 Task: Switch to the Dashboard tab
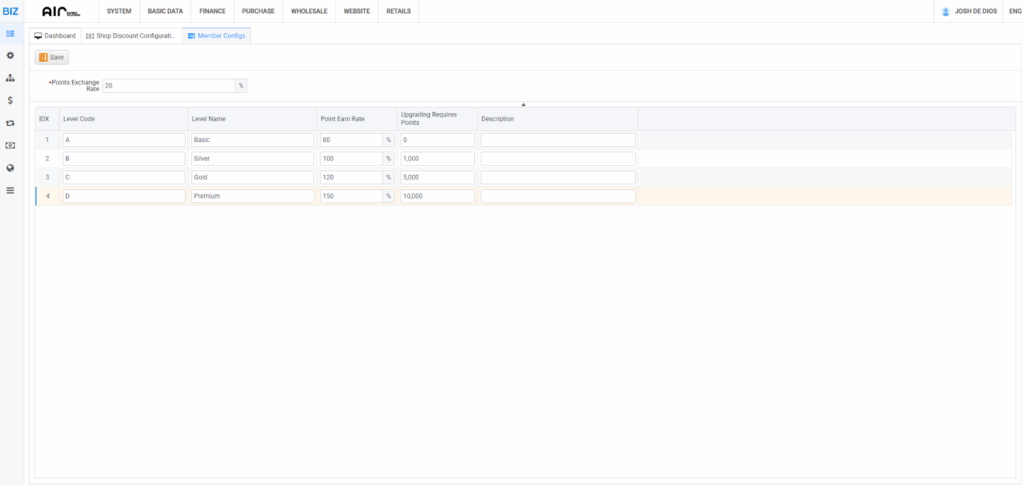tap(55, 35)
